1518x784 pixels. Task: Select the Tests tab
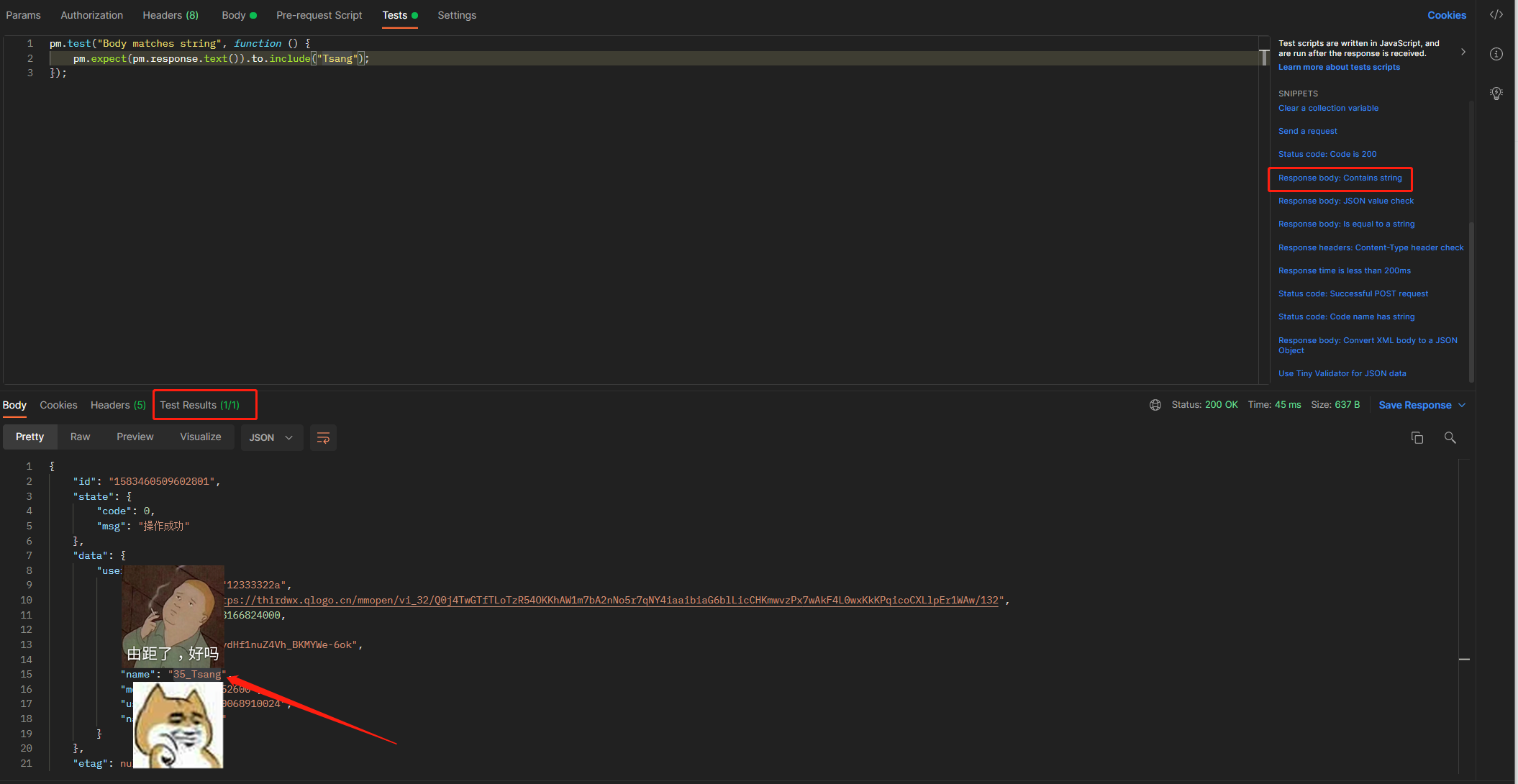pos(400,15)
